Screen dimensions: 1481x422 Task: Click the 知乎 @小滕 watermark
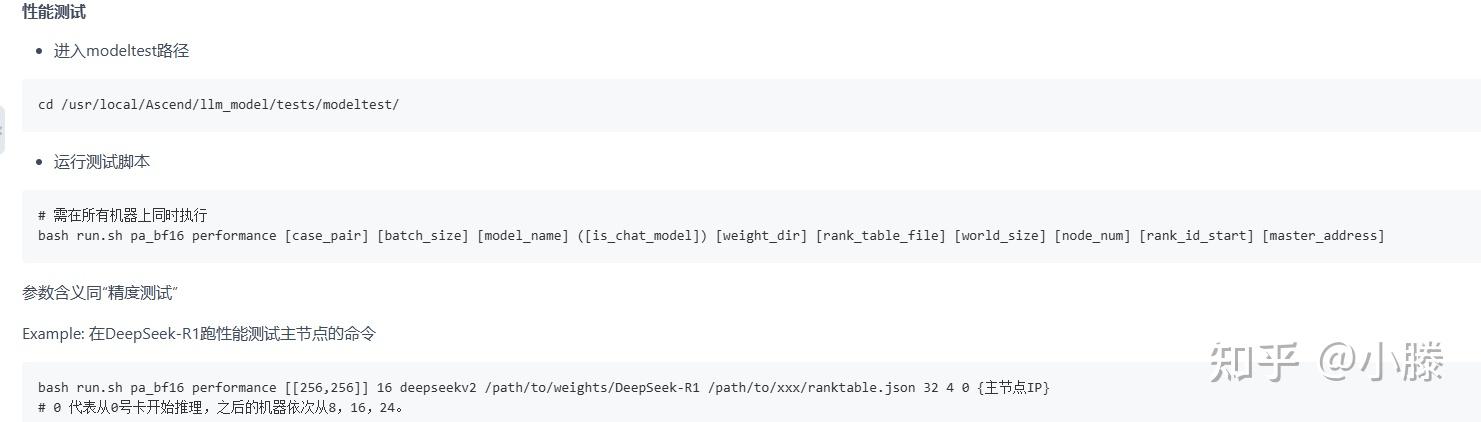pos(1326,362)
